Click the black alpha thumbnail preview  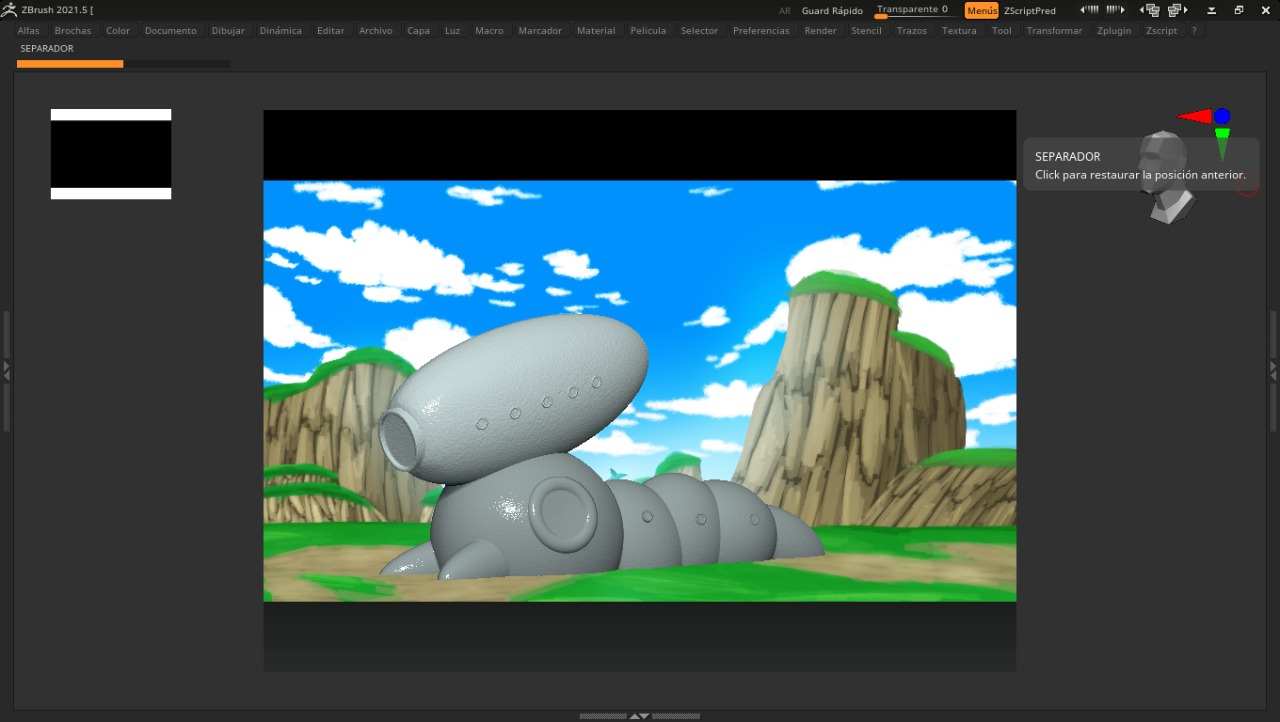(x=111, y=154)
